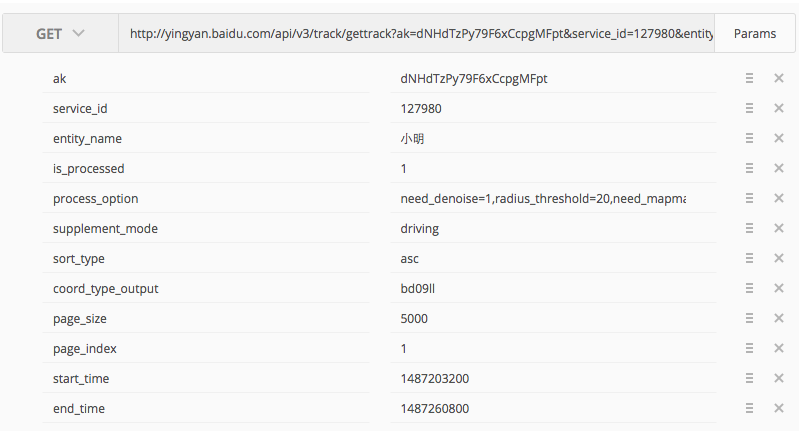Image resolution: width=799 pixels, height=431 pixels.
Task: Click the drag handle icon for is_processed
Action: click(749, 169)
